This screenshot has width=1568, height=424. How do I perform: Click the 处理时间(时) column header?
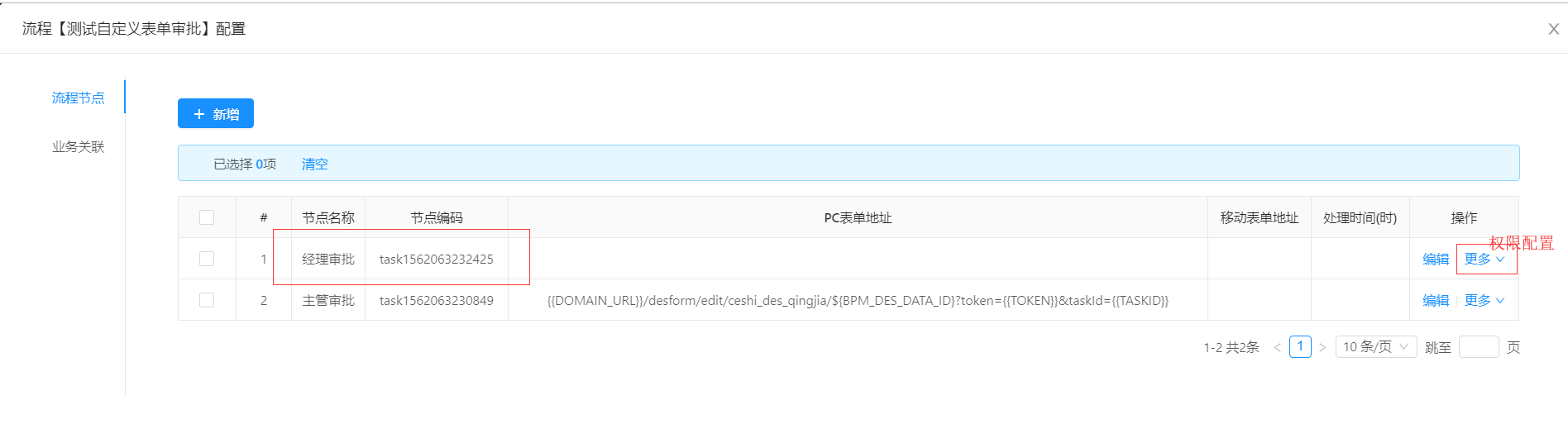pos(1360,217)
